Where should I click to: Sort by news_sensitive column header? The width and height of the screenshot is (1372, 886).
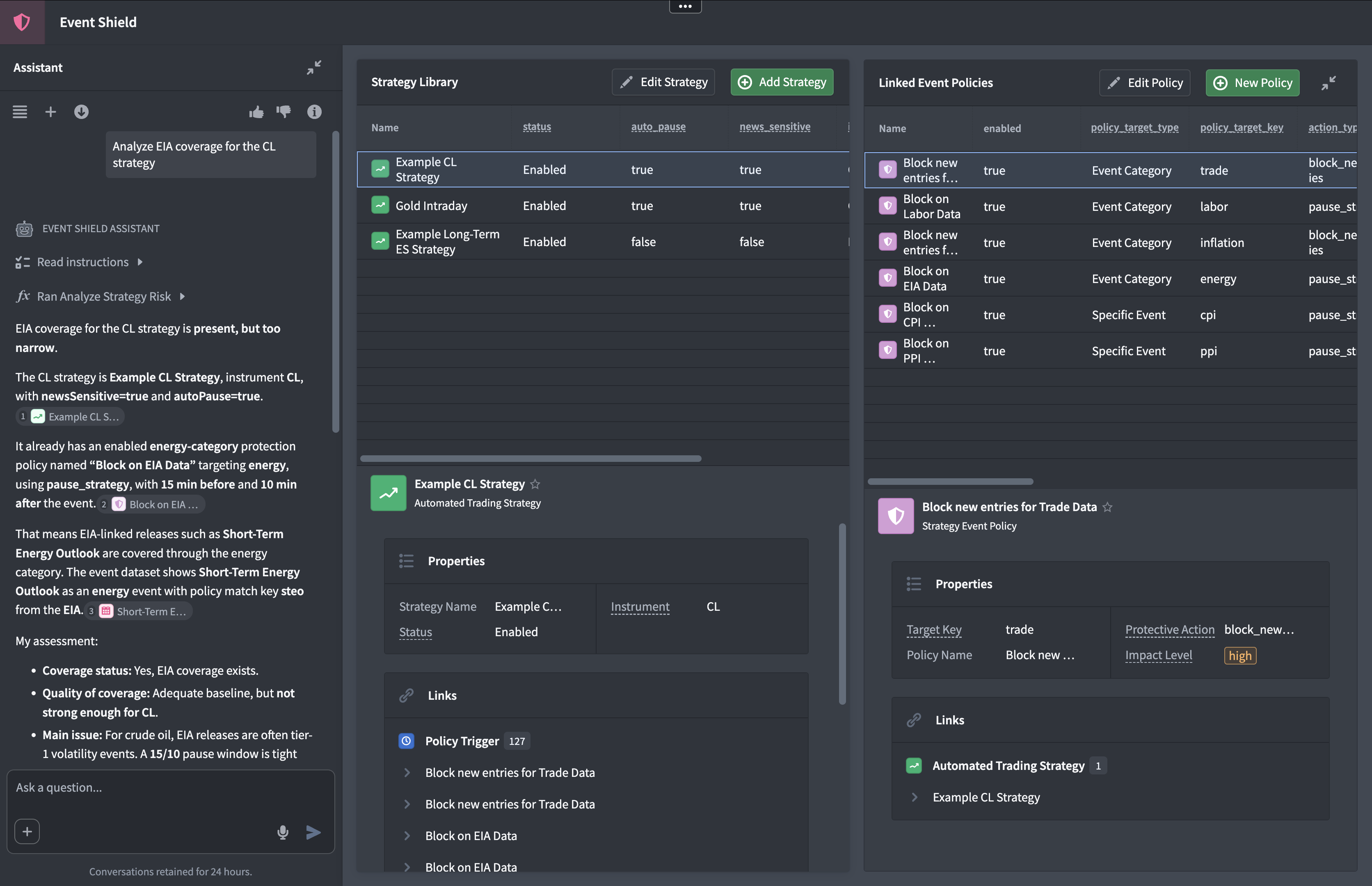775,127
